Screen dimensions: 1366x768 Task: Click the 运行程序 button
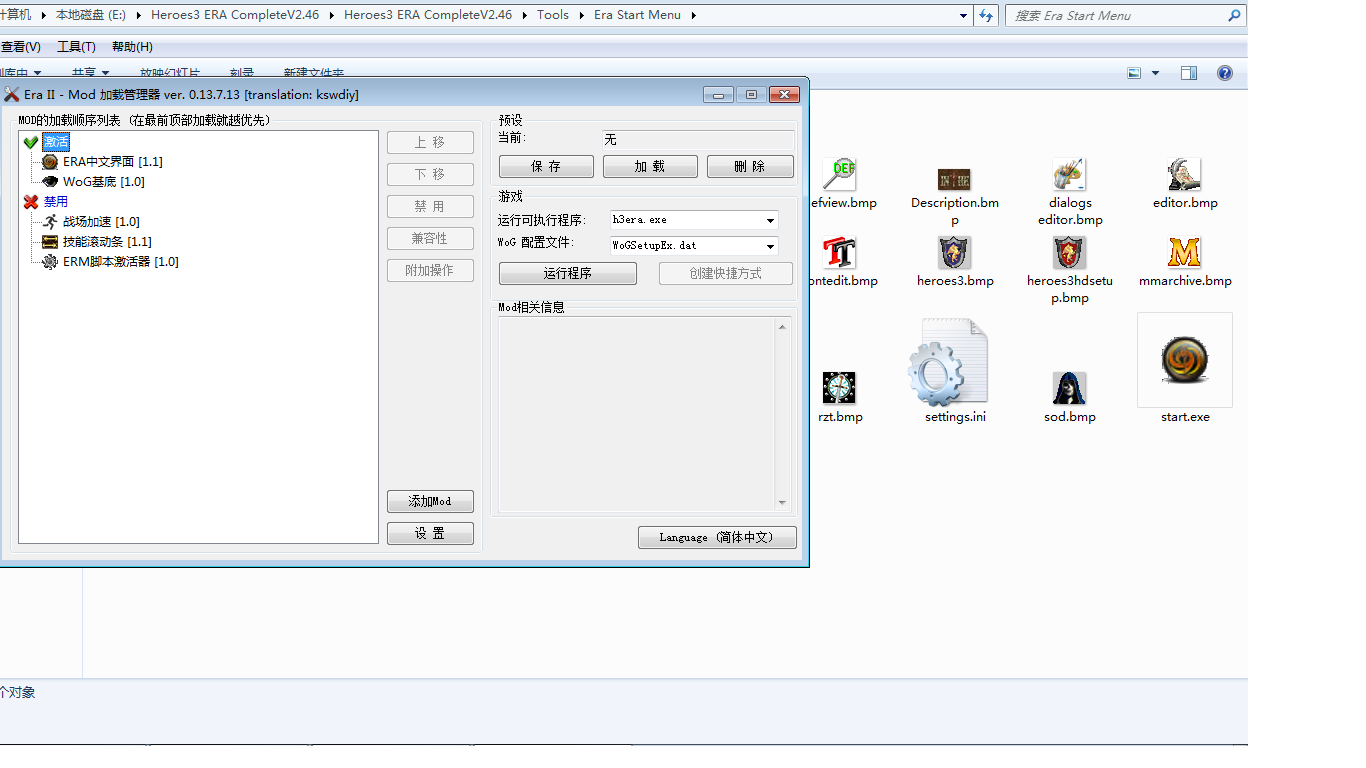pyautogui.click(x=568, y=273)
